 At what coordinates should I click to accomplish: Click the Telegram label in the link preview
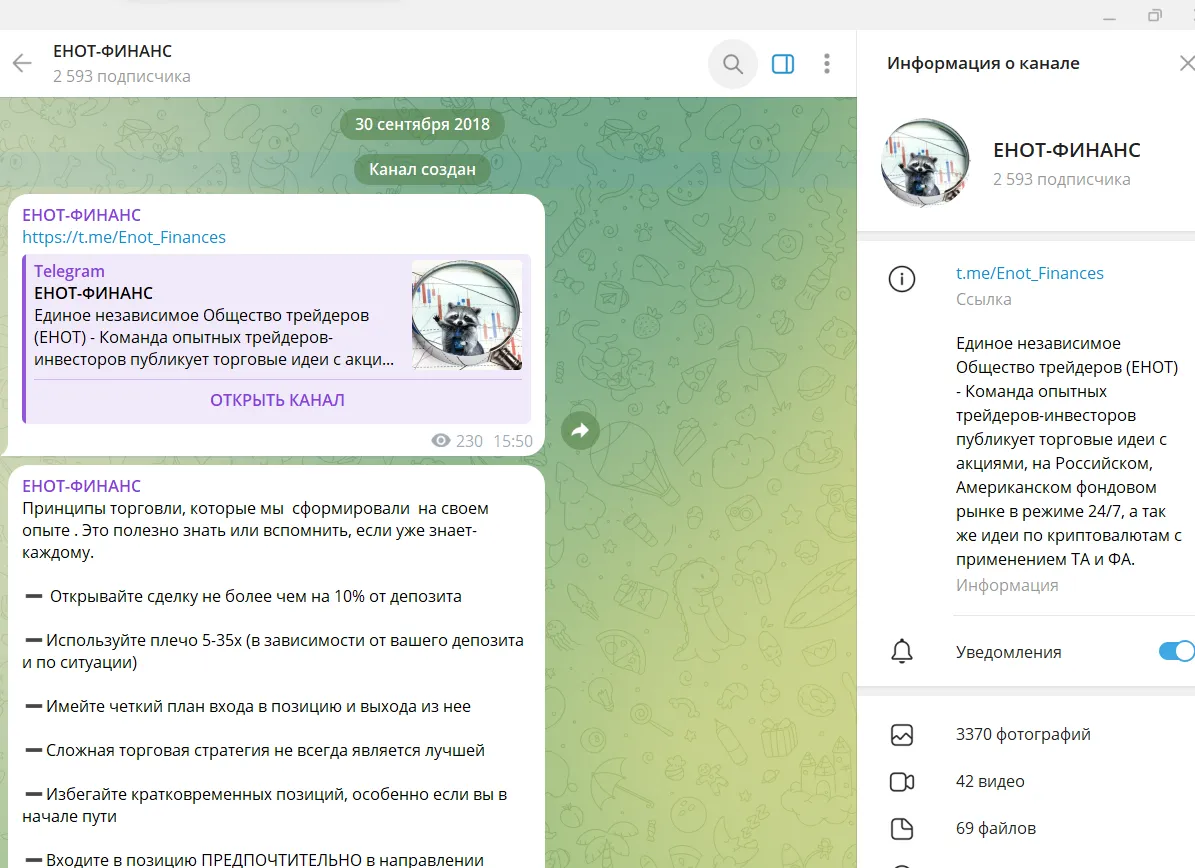[69, 271]
